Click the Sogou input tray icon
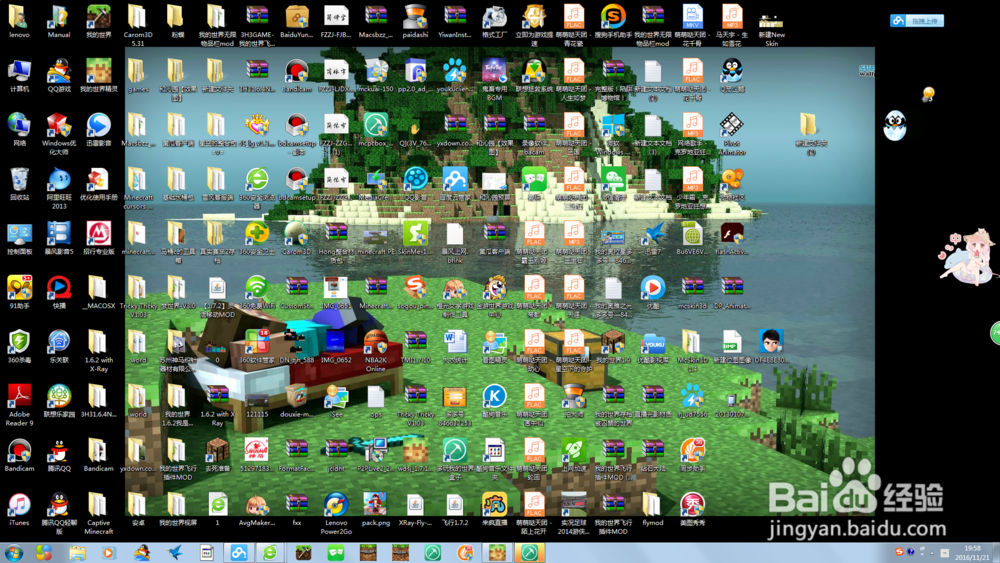This screenshot has width=1000, height=563. pos(899,552)
